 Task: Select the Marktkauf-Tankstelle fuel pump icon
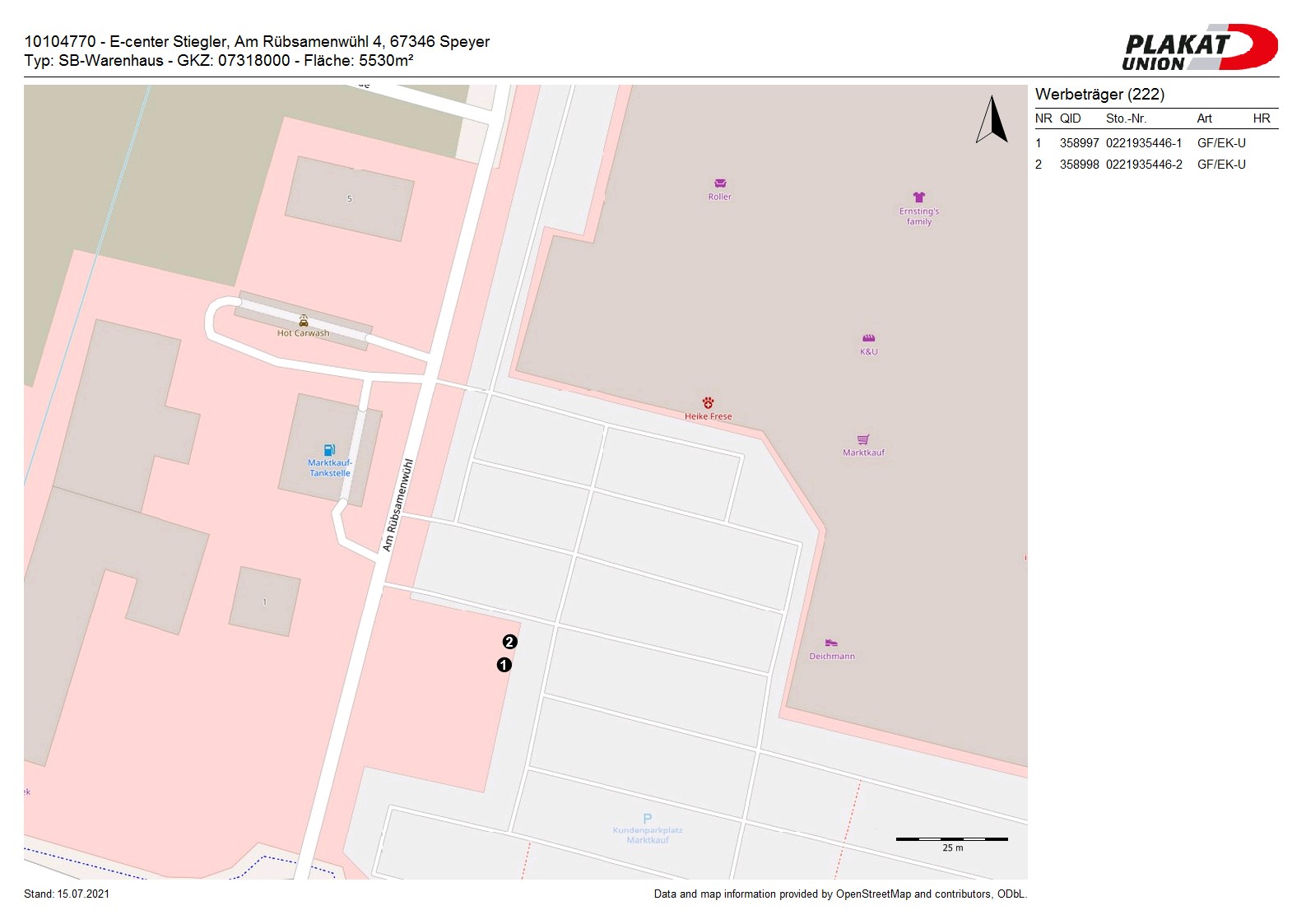[x=329, y=450]
